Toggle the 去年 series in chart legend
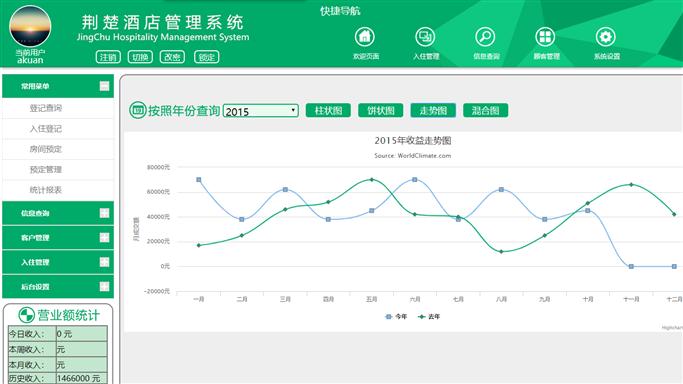Viewport: 683px width, 384px height. click(x=429, y=317)
